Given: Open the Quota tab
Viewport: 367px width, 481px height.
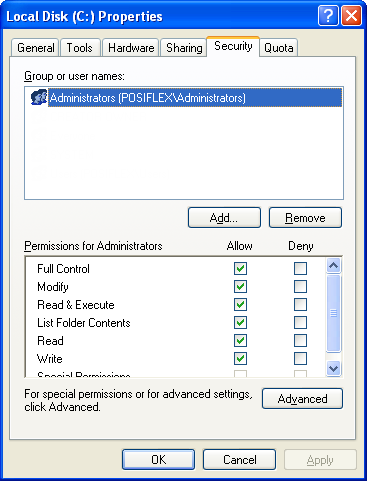Looking at the screenshot, I should pos(279,48).
